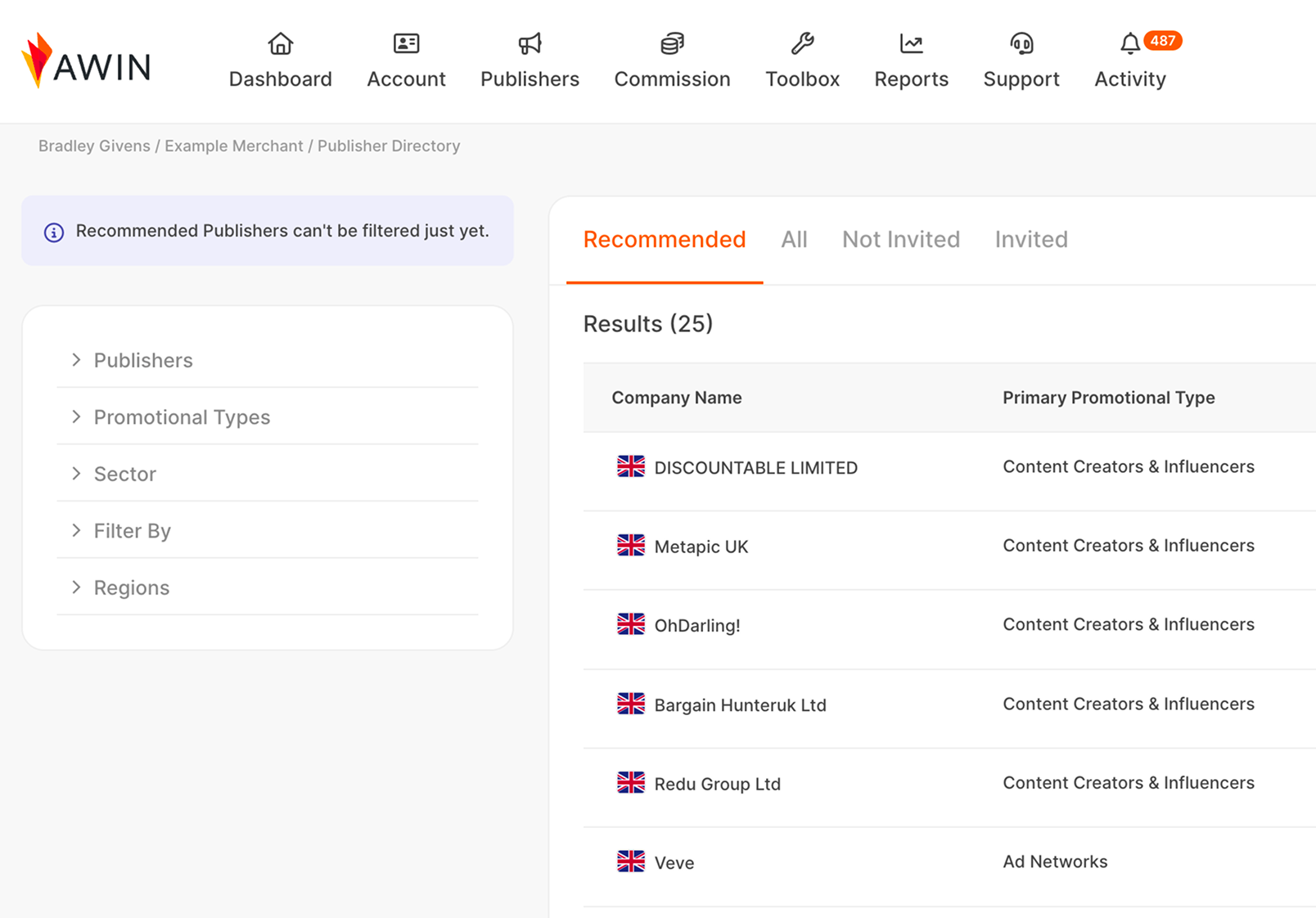The image size is (1316, 918).
Task: Open Metapic UK publisher
Action: 701,547
